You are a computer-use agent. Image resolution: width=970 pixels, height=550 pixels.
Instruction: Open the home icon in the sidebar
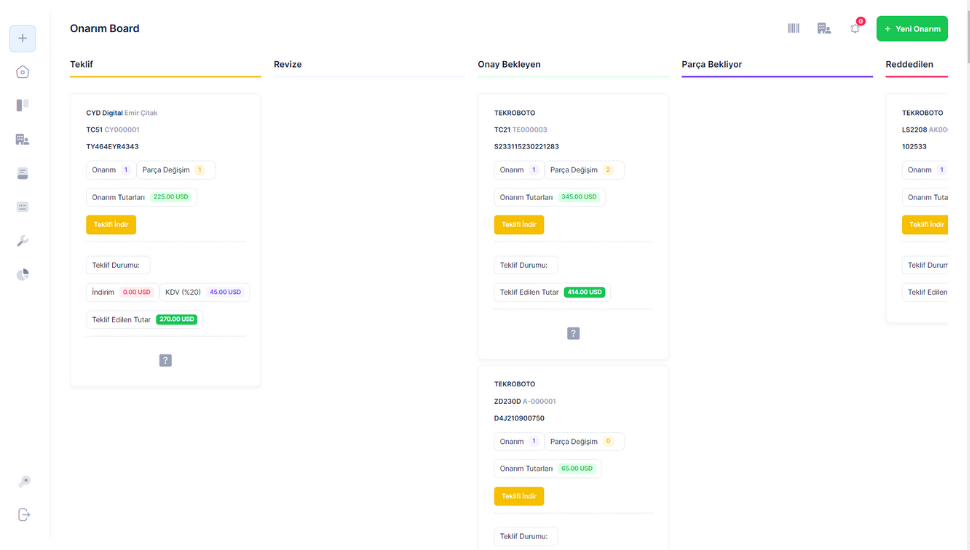(x=22, y=72)
